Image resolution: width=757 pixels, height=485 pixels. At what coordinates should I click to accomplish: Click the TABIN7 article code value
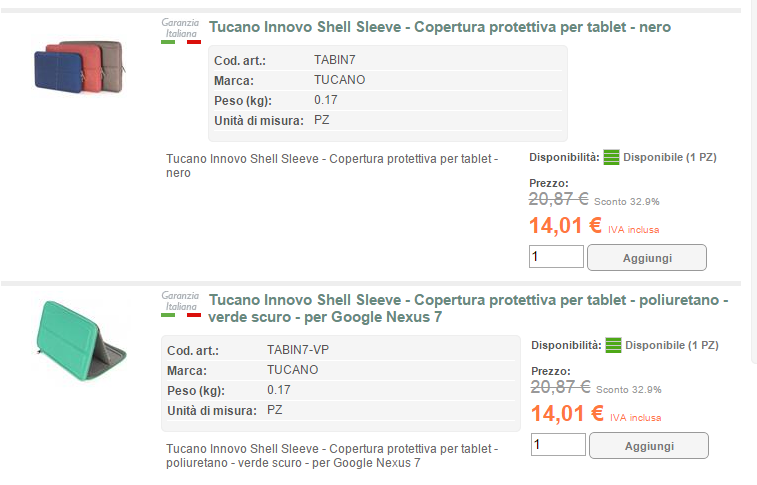point(334,60)
